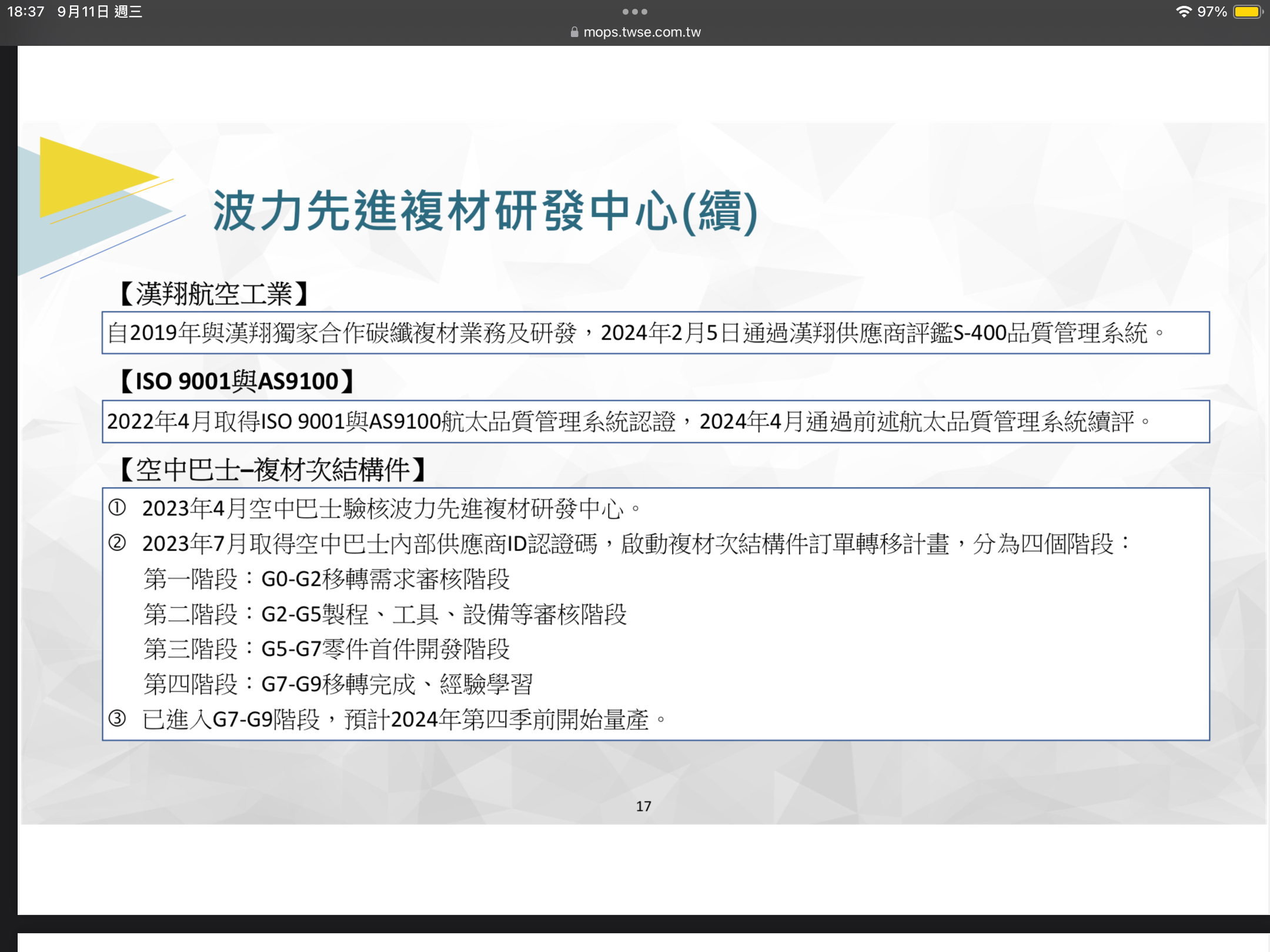Tap the battery indicator icon
1270x952 pixels.
1247,12
